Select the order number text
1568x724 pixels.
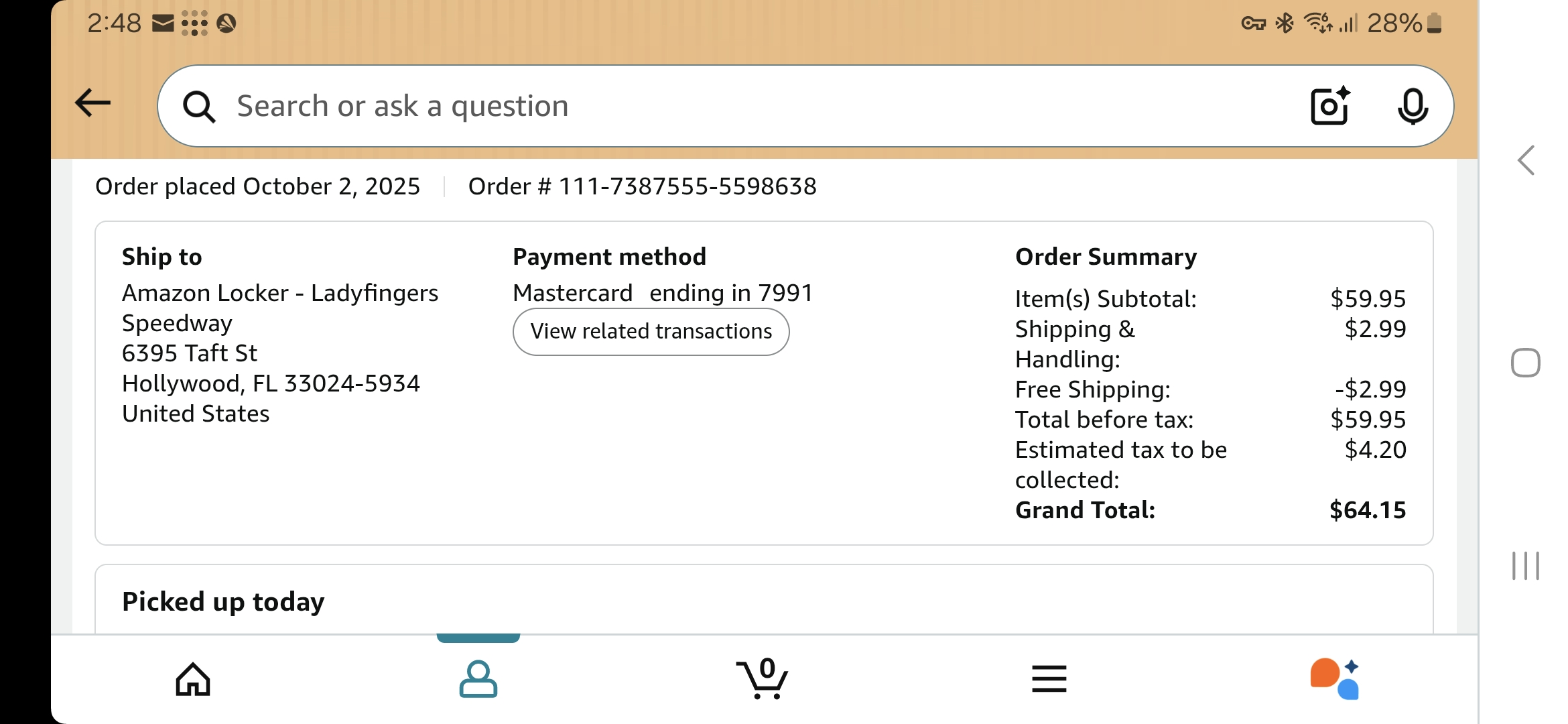(642, 186)
